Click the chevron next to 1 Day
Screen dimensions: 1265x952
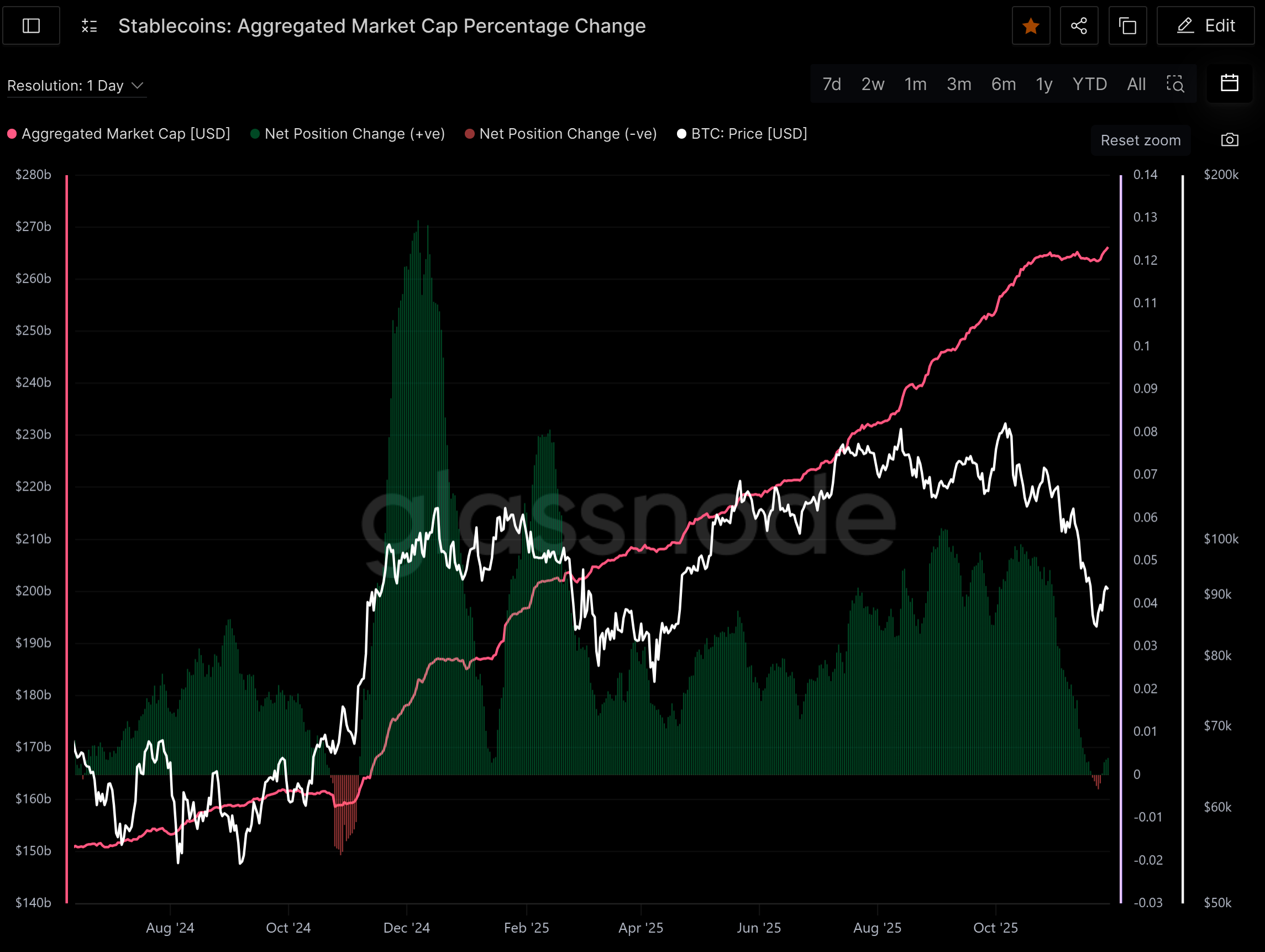(x=137, y=86)
